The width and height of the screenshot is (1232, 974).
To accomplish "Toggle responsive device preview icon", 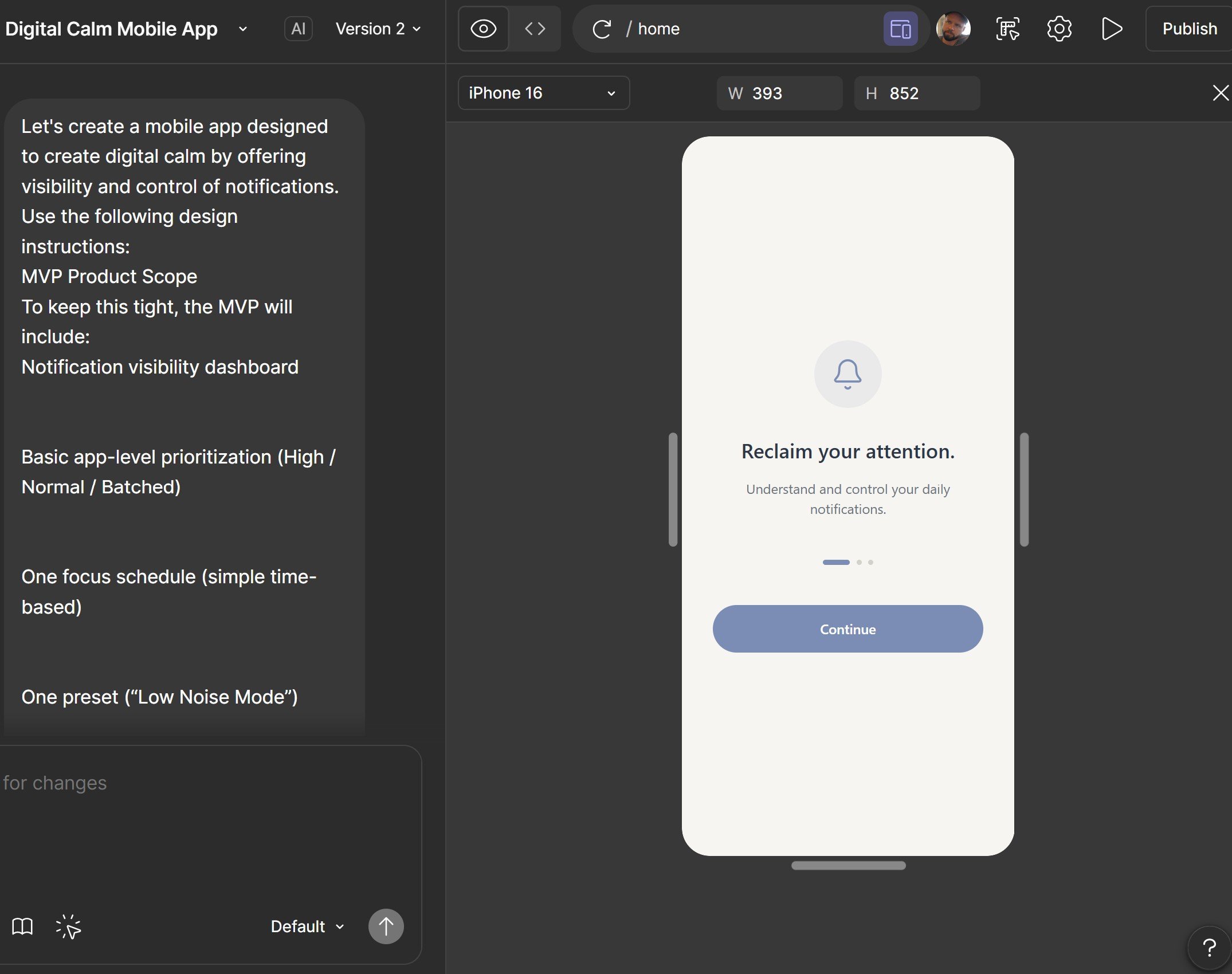I will [900, 29].
